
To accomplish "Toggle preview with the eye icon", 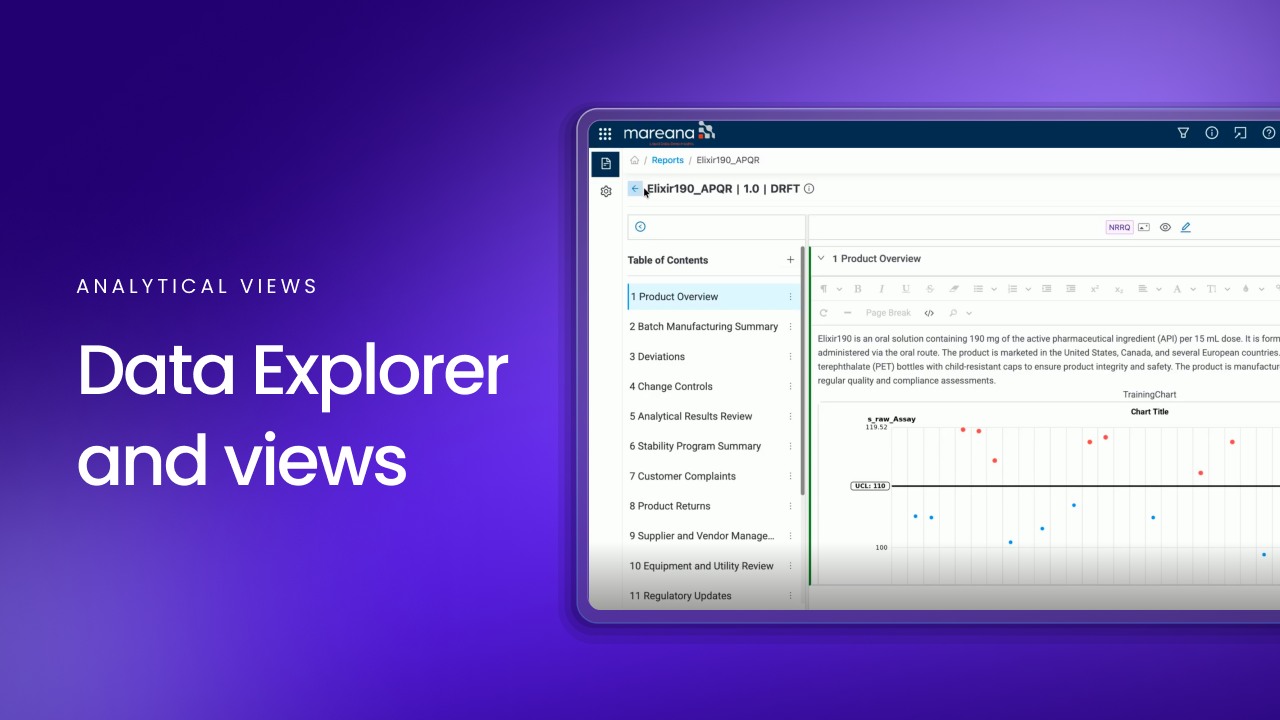I will click(1165, 227).
